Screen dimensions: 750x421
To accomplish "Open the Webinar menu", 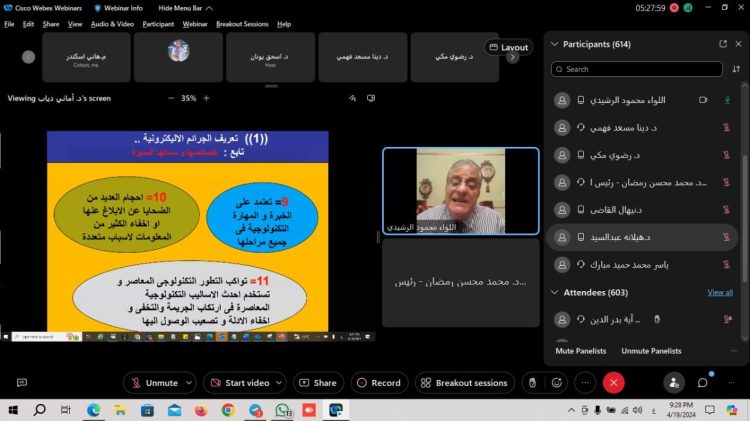I will (195, 24).
